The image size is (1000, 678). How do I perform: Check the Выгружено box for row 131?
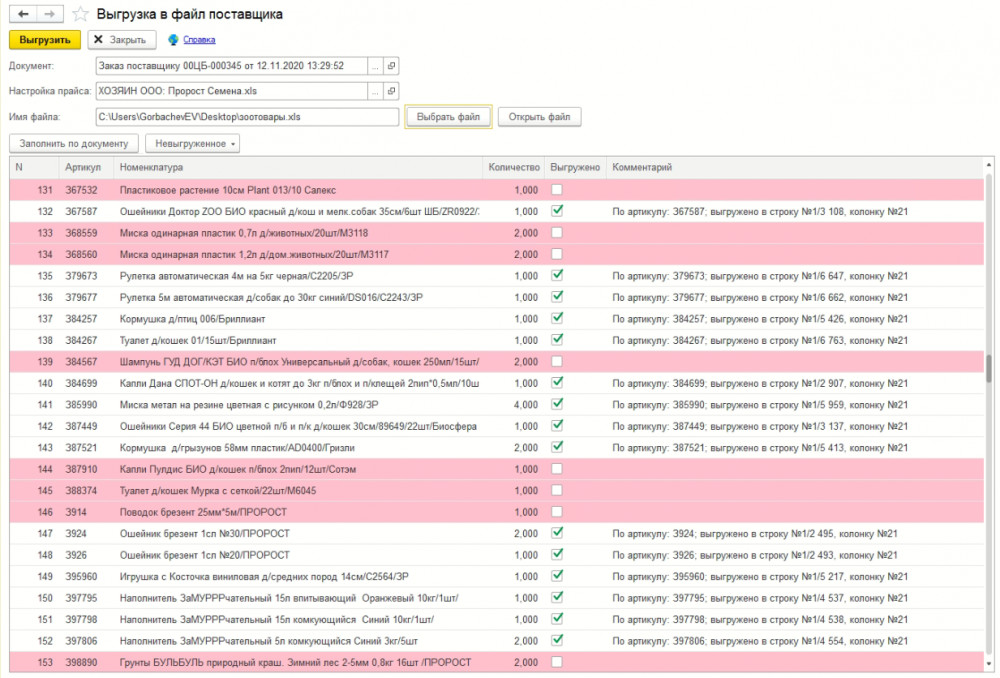click(x=557, y=190)
